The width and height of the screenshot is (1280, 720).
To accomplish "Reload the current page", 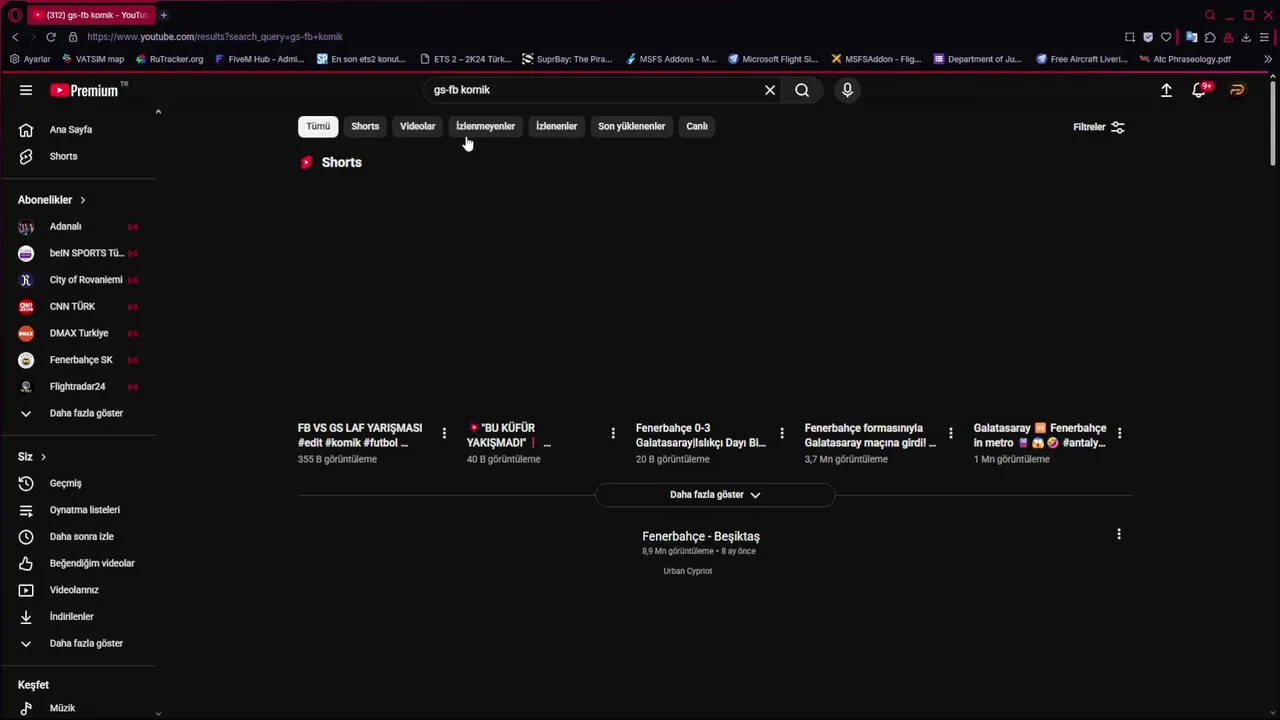I will click(x=51, y=37).
